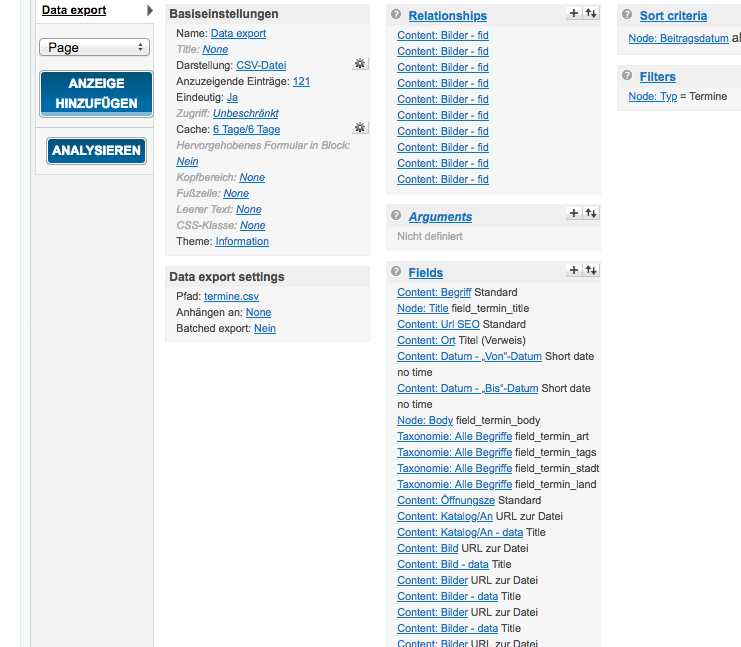Click the termine.csv path link

point(231,297)
